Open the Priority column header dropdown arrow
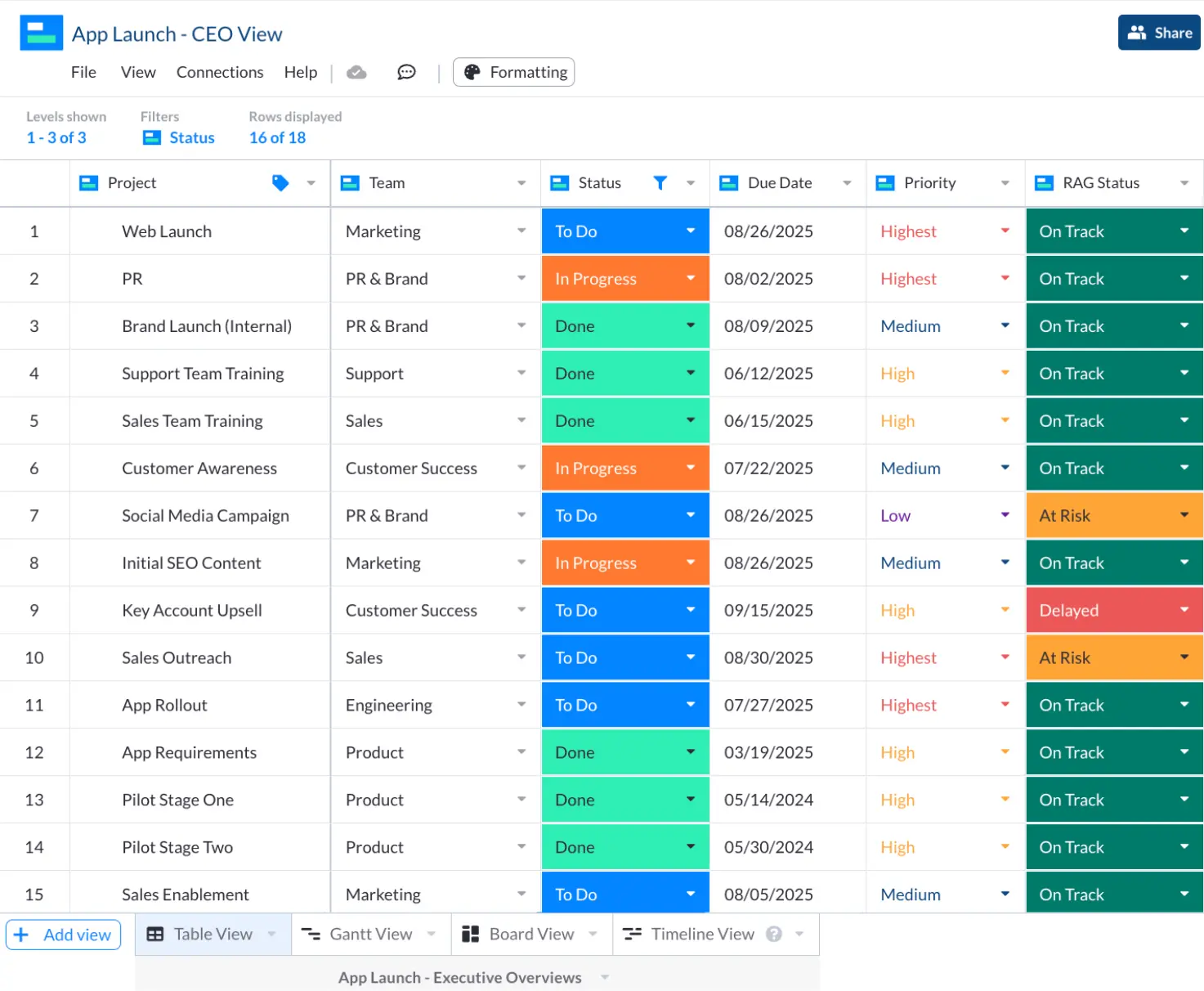This screenshot has height=991, width=1204. point(1005,183)
